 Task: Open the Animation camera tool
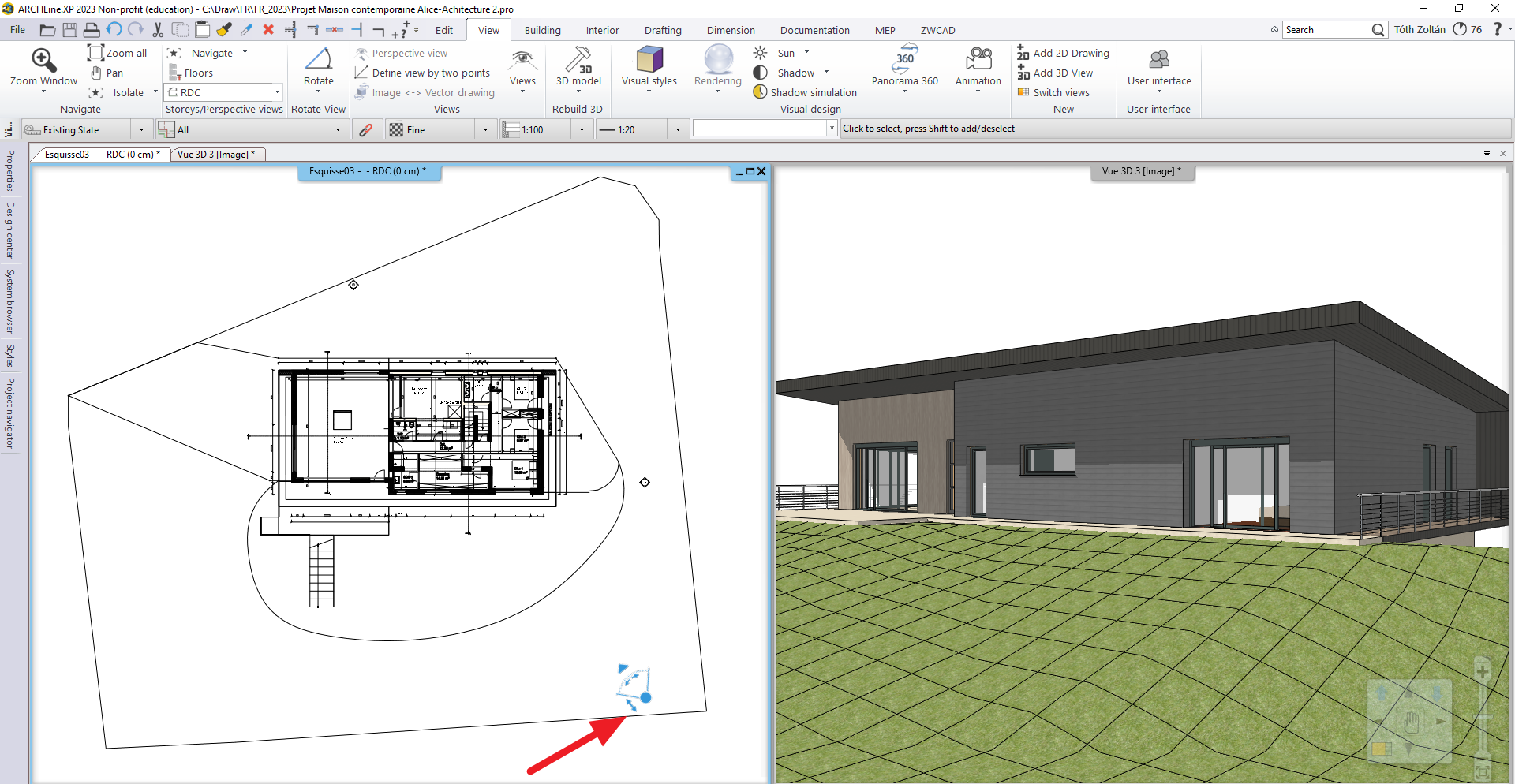pos(978,60)
